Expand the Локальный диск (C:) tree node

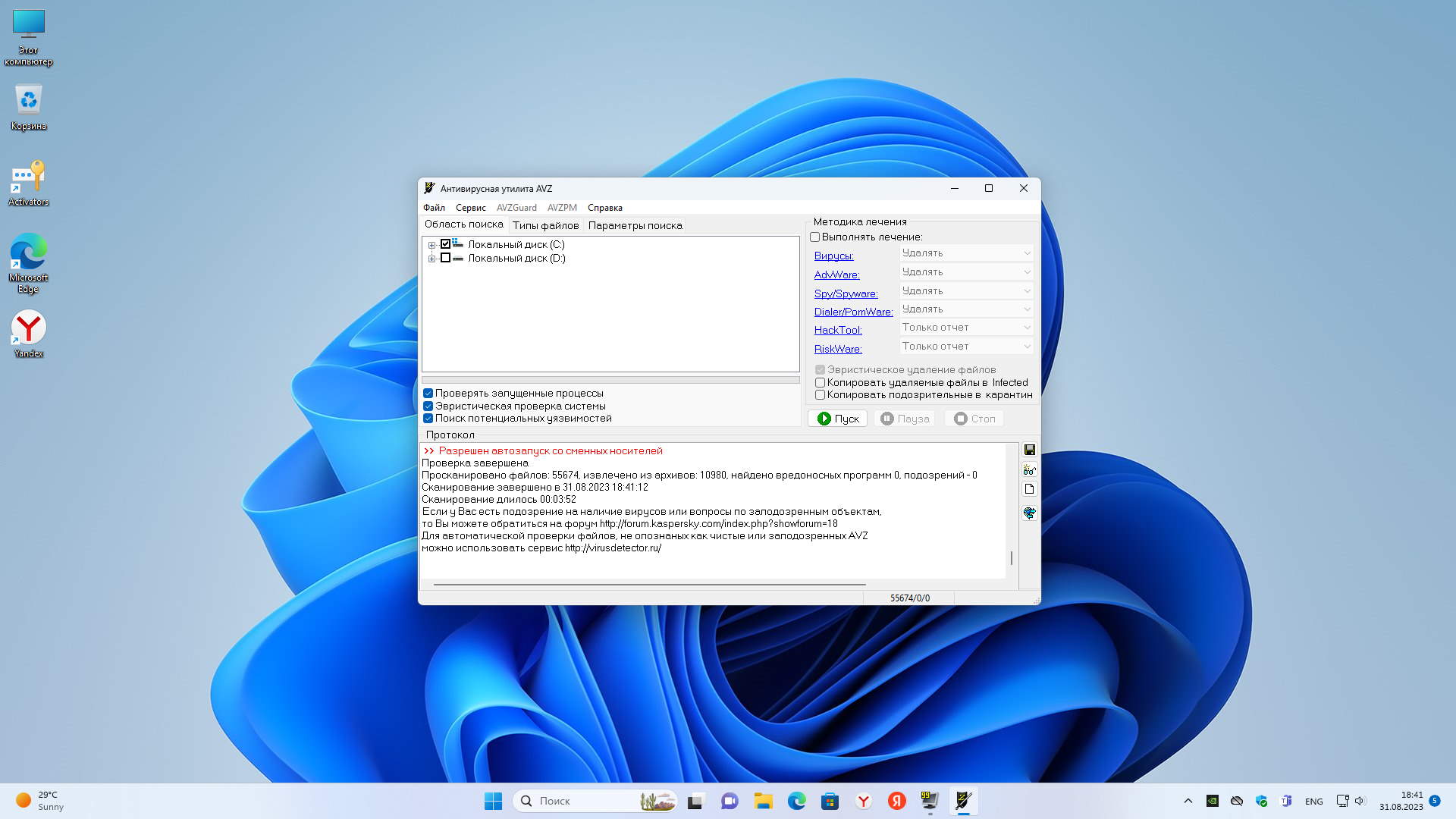tap(431, 245)
